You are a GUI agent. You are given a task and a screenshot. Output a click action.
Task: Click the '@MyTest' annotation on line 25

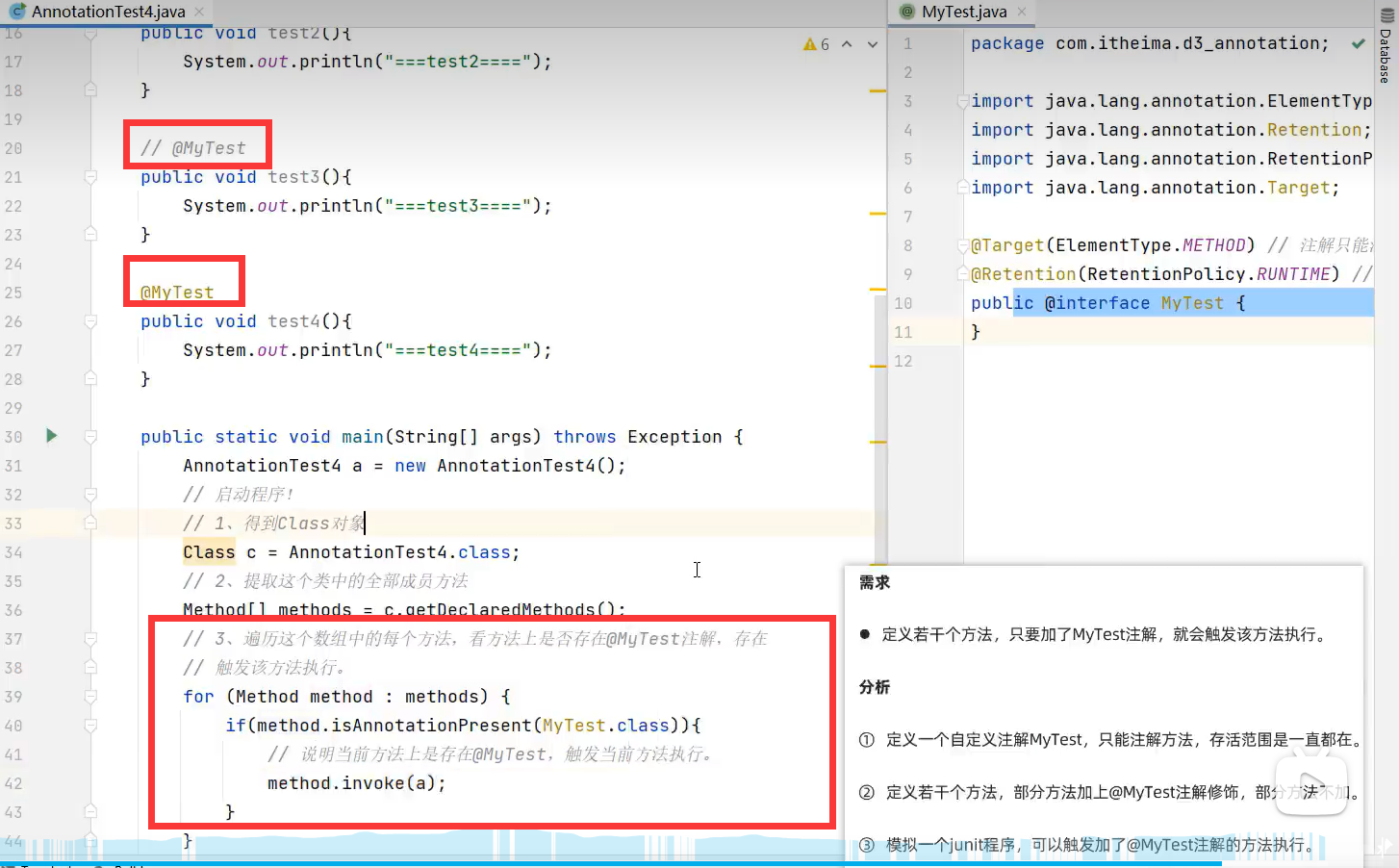177,293
